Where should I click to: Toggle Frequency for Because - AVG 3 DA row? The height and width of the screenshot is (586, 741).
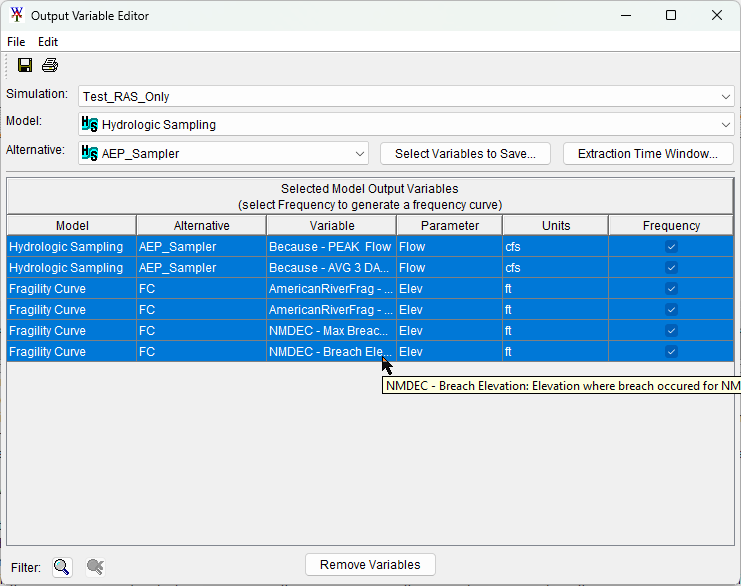(x=671, y=267)
